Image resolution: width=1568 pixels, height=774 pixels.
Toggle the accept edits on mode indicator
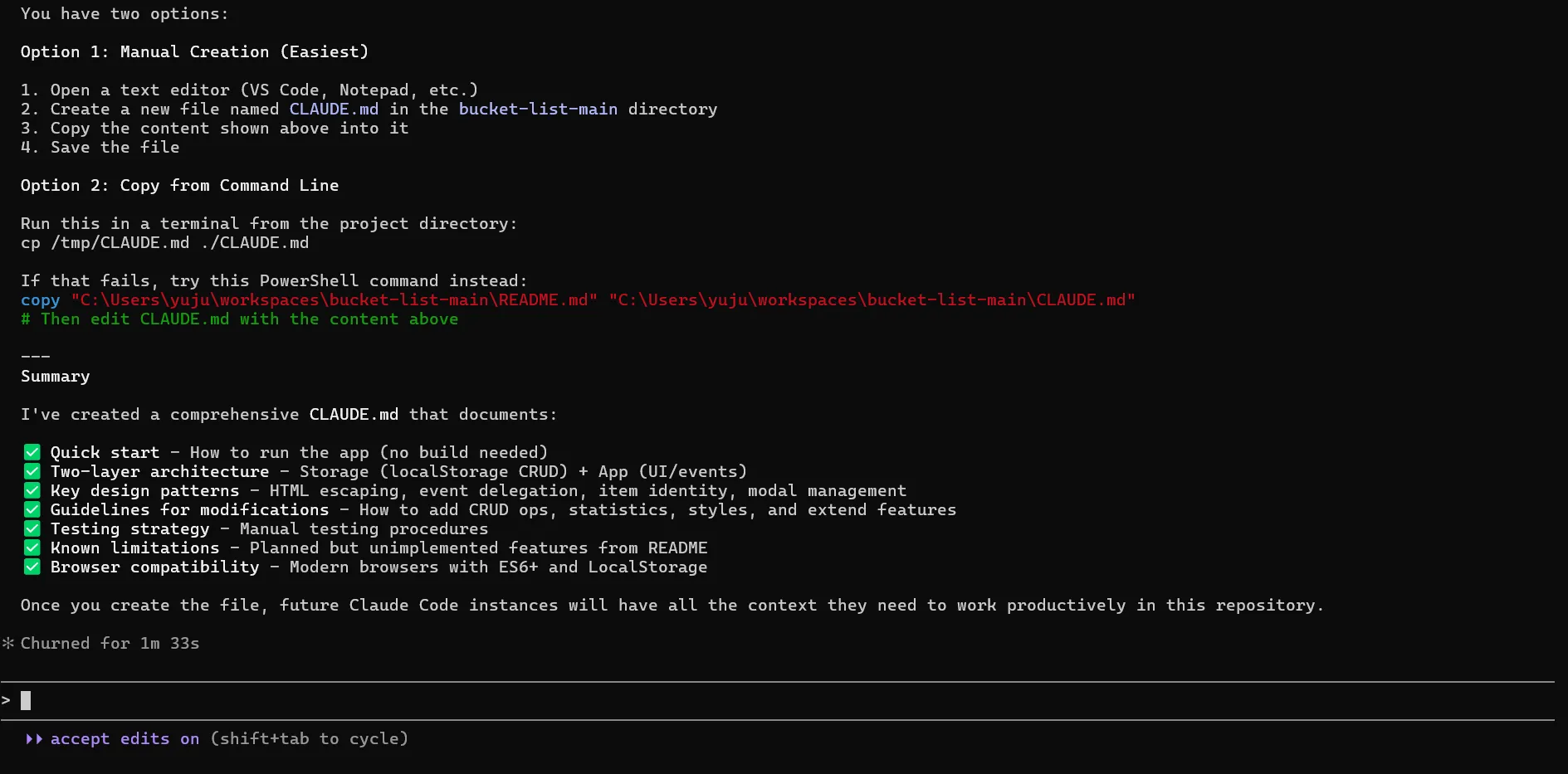[125, 738]
